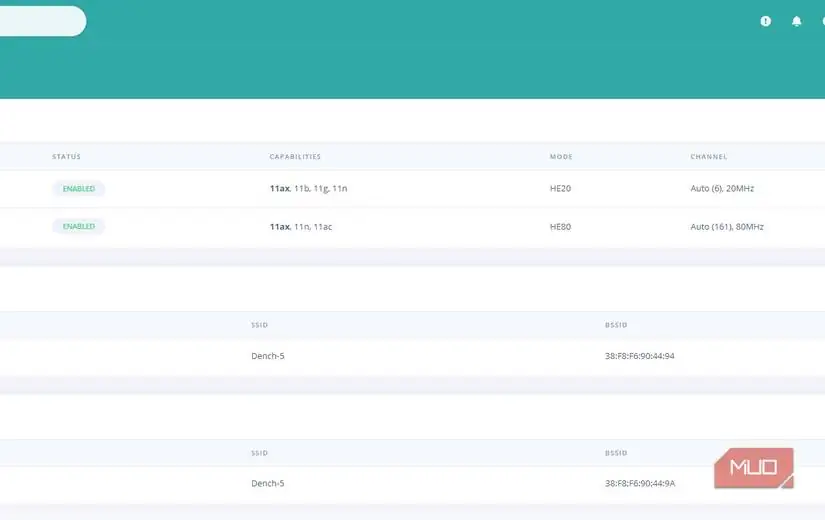Click the search field in header

43,21
